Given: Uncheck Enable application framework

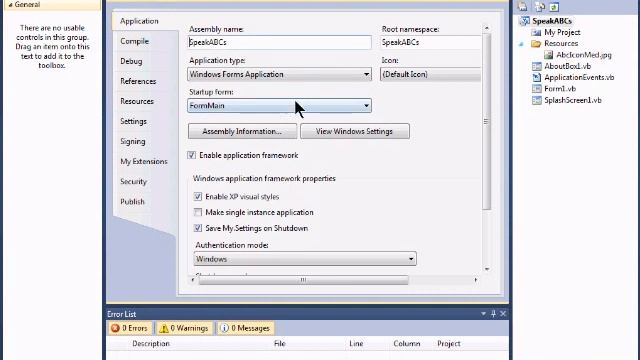Looking at the screenshot, I should 191,155.
